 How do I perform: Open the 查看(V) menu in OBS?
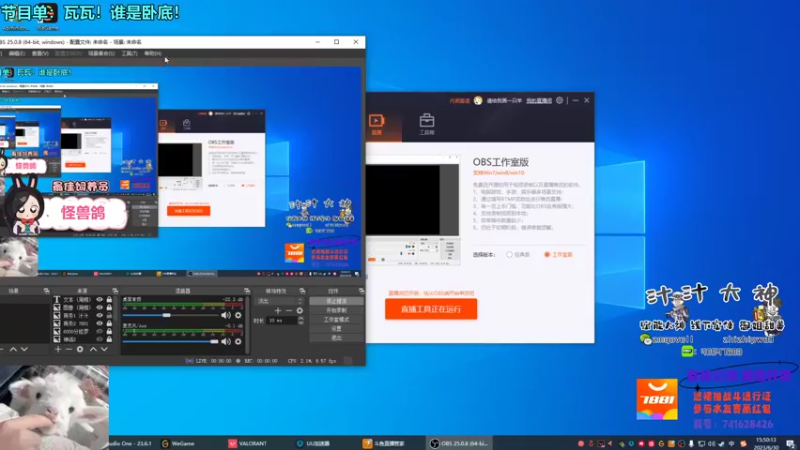tap(40, 54)
